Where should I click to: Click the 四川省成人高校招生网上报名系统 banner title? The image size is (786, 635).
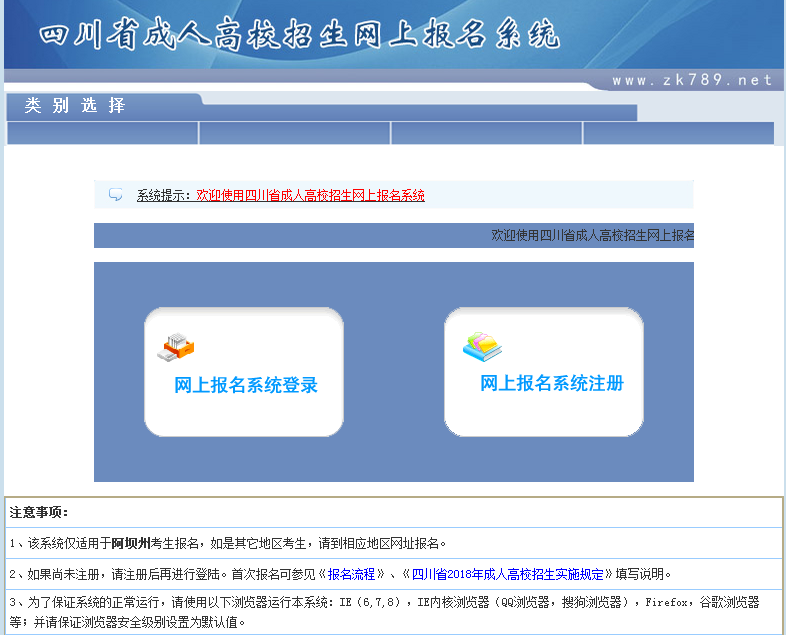click(299, 34)
